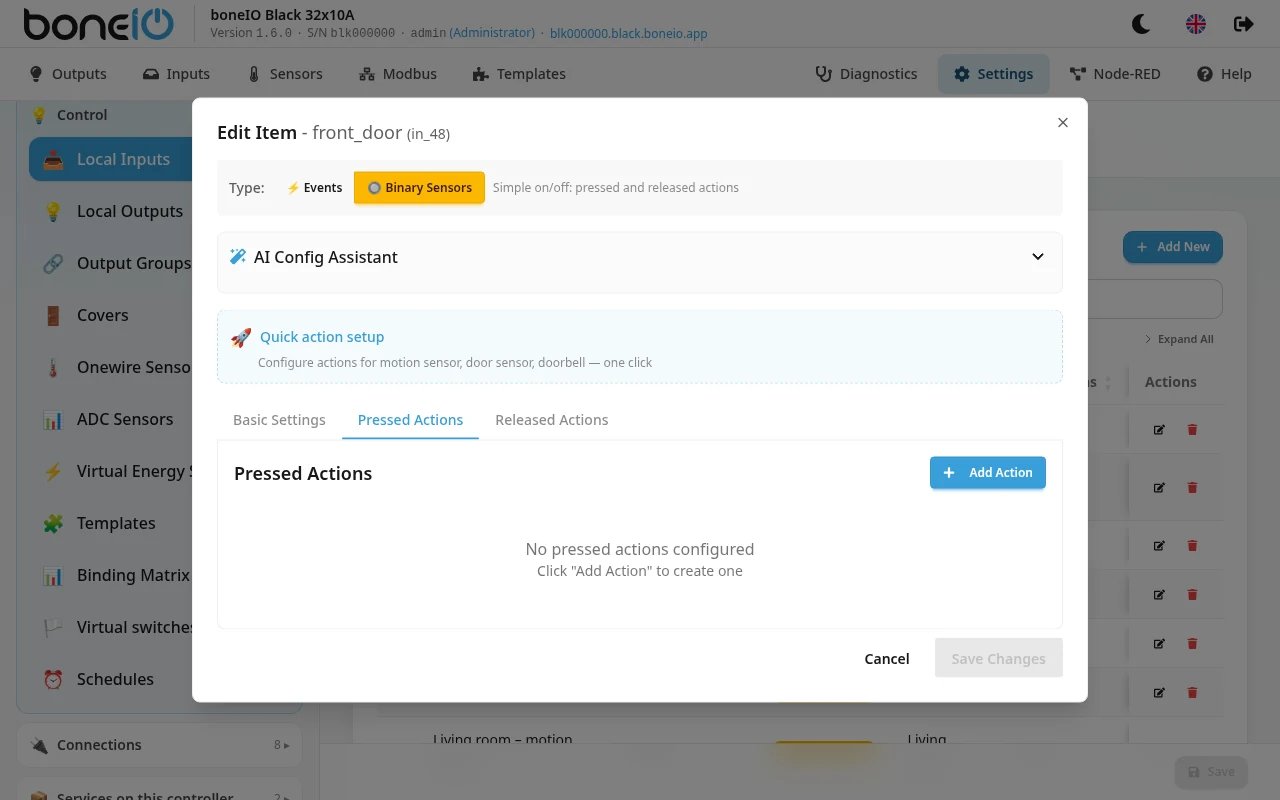Open Help page
Image resolution: width=1280 pixels, height=800 pixels.
(x=1224, y=74)
